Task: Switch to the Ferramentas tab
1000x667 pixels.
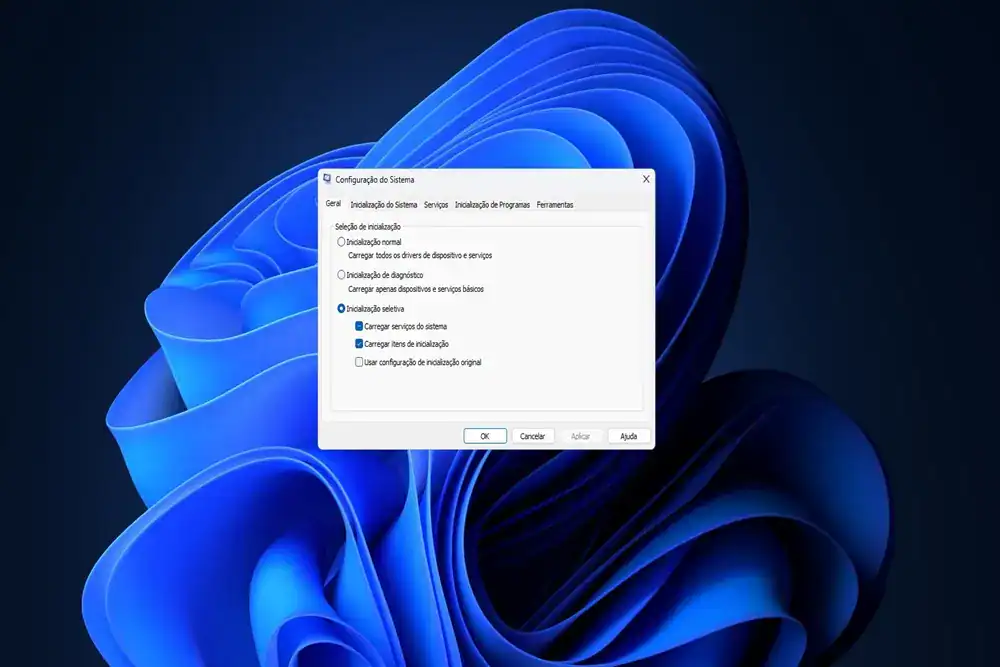Action: tap(555, 205)
